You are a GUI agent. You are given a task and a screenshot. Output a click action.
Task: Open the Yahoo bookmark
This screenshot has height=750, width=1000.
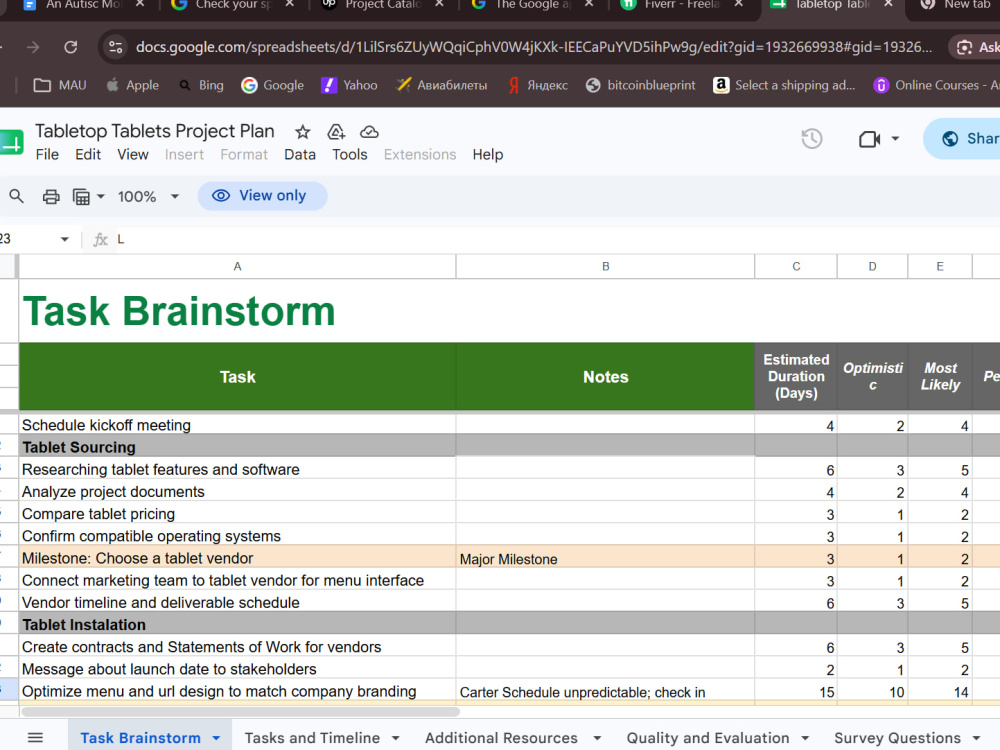click(349, 85)
